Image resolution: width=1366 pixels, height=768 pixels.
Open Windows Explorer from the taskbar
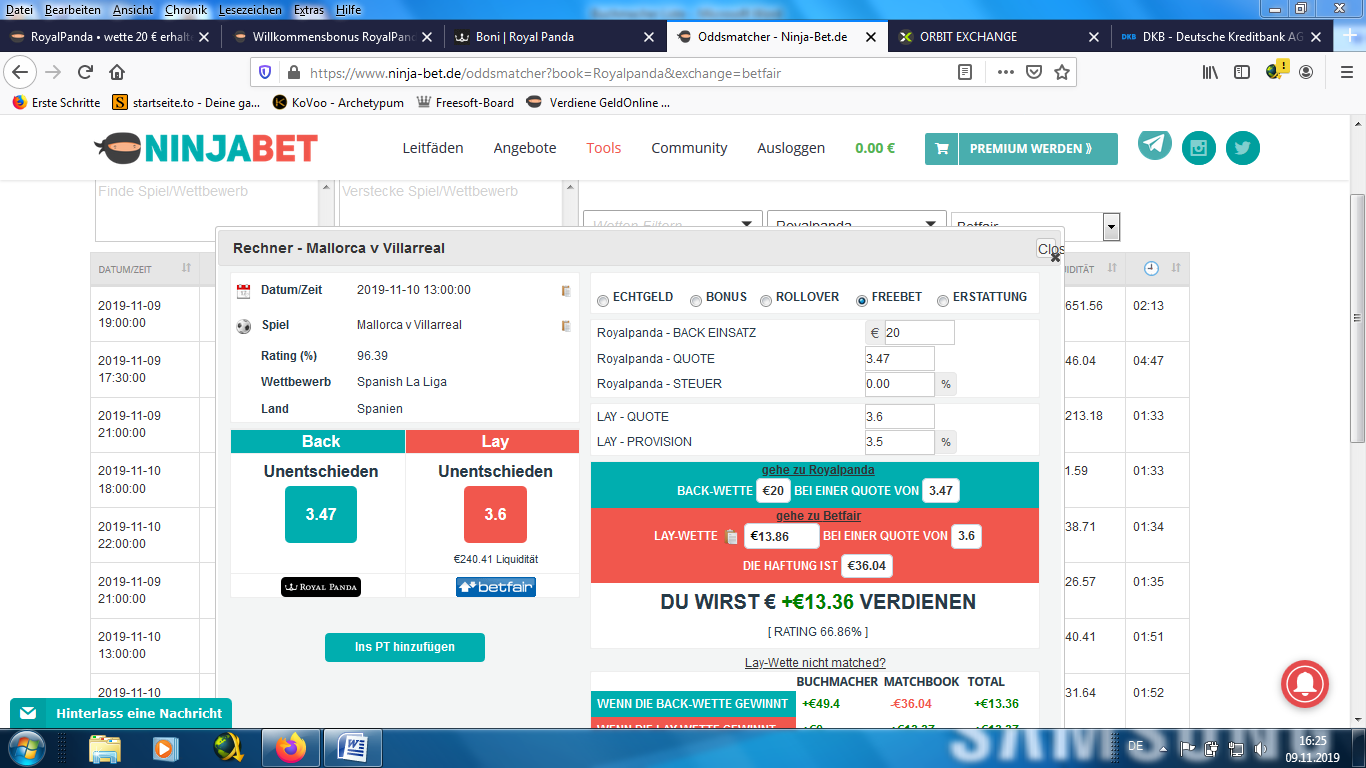[x=105, y=748]
